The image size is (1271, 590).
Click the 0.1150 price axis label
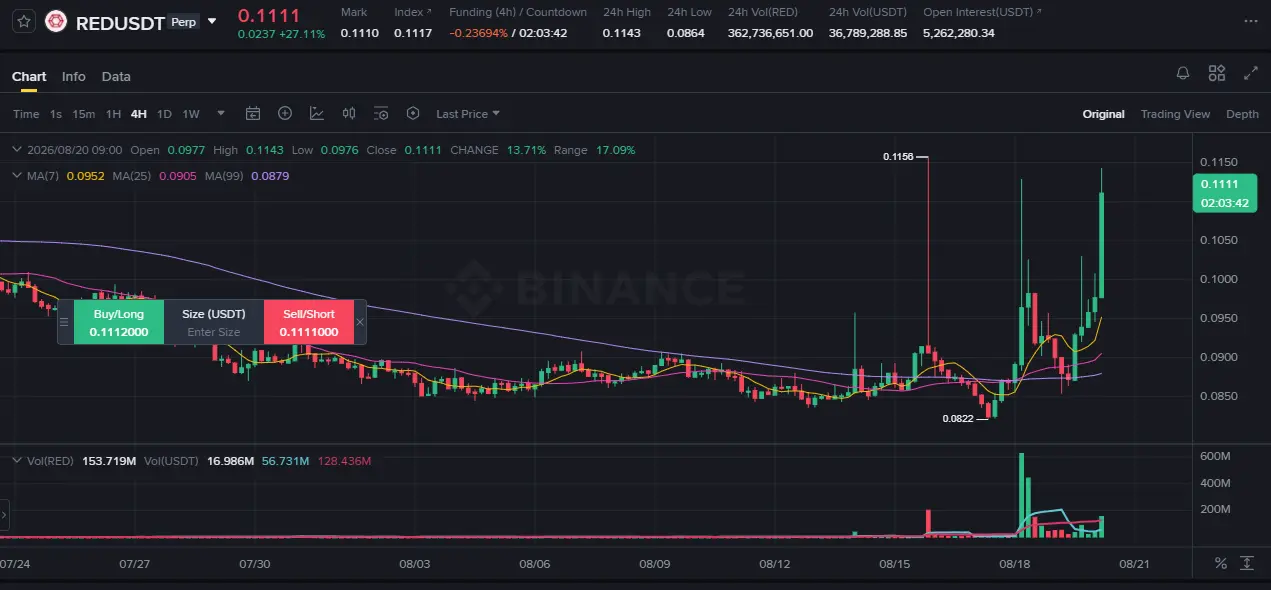click(1219, 162)
